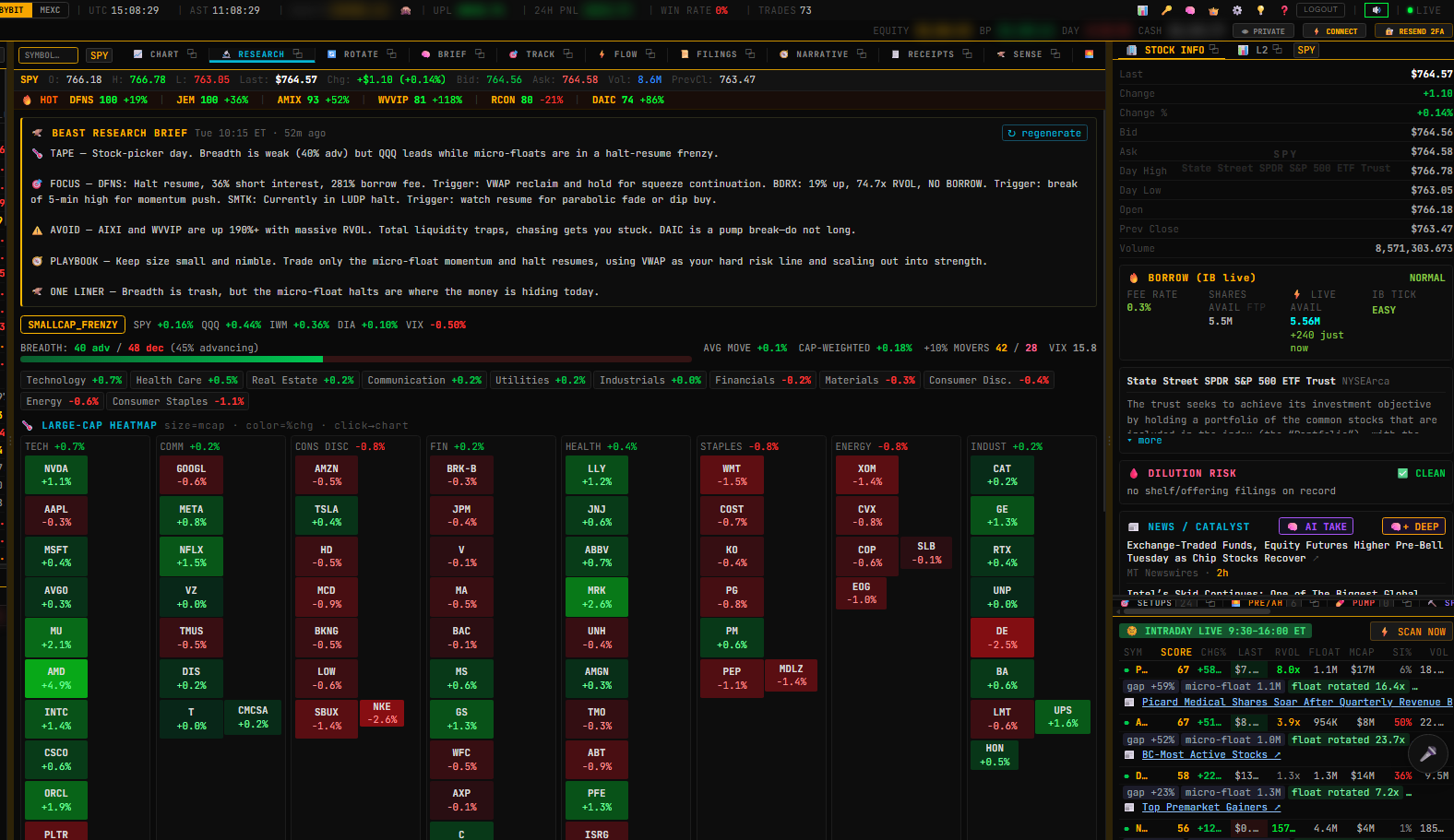Expand the description with 'more' link
This screenshot has width=1454, height=840.
pyautogui.click(x=1145, y=440)
